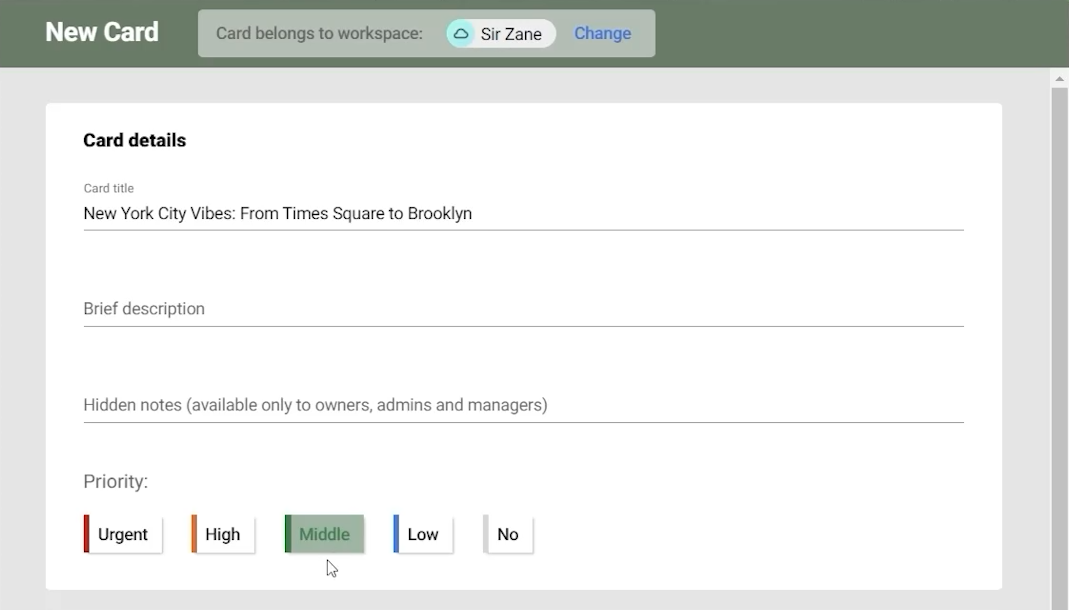Click the Card details section heading
This screenshot has width=1069, height=610.
pos(134,141)
